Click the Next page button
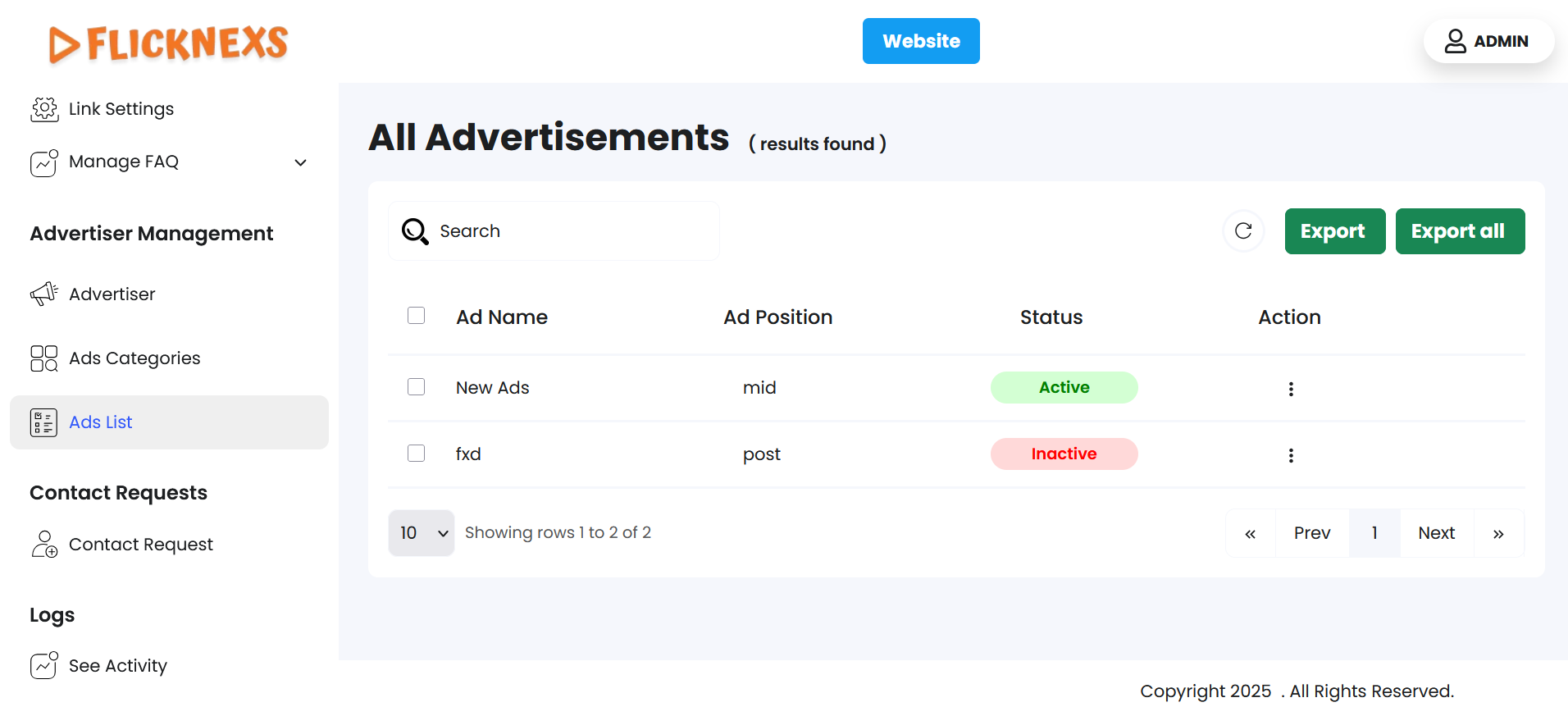The image size is (1568, 716). 1436,533
